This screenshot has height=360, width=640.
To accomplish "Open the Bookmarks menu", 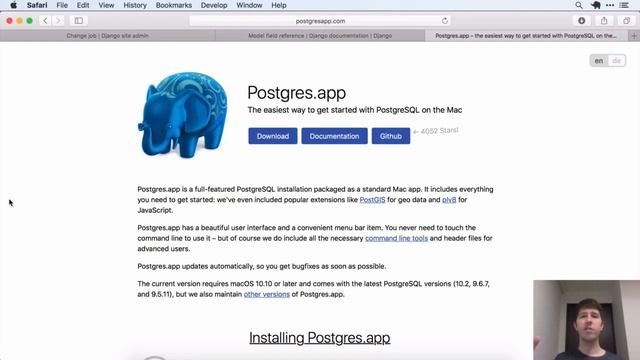I will 173,5.
